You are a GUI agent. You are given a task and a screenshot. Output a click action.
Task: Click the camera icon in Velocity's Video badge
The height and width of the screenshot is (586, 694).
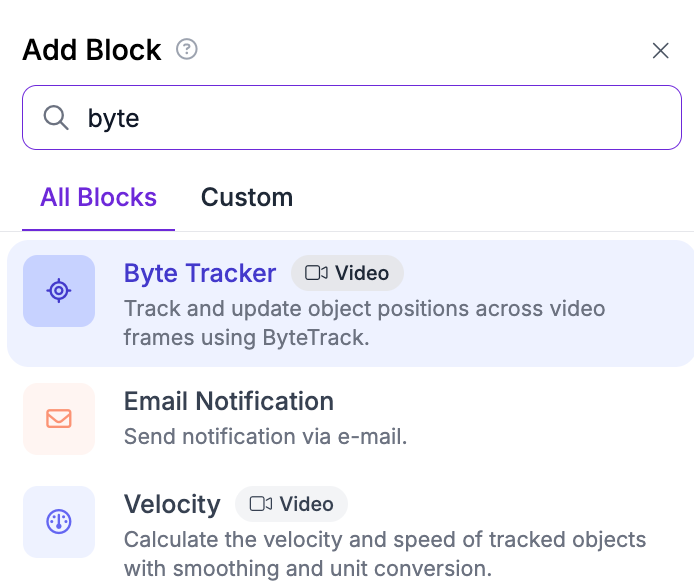click(x=261, y=504)
